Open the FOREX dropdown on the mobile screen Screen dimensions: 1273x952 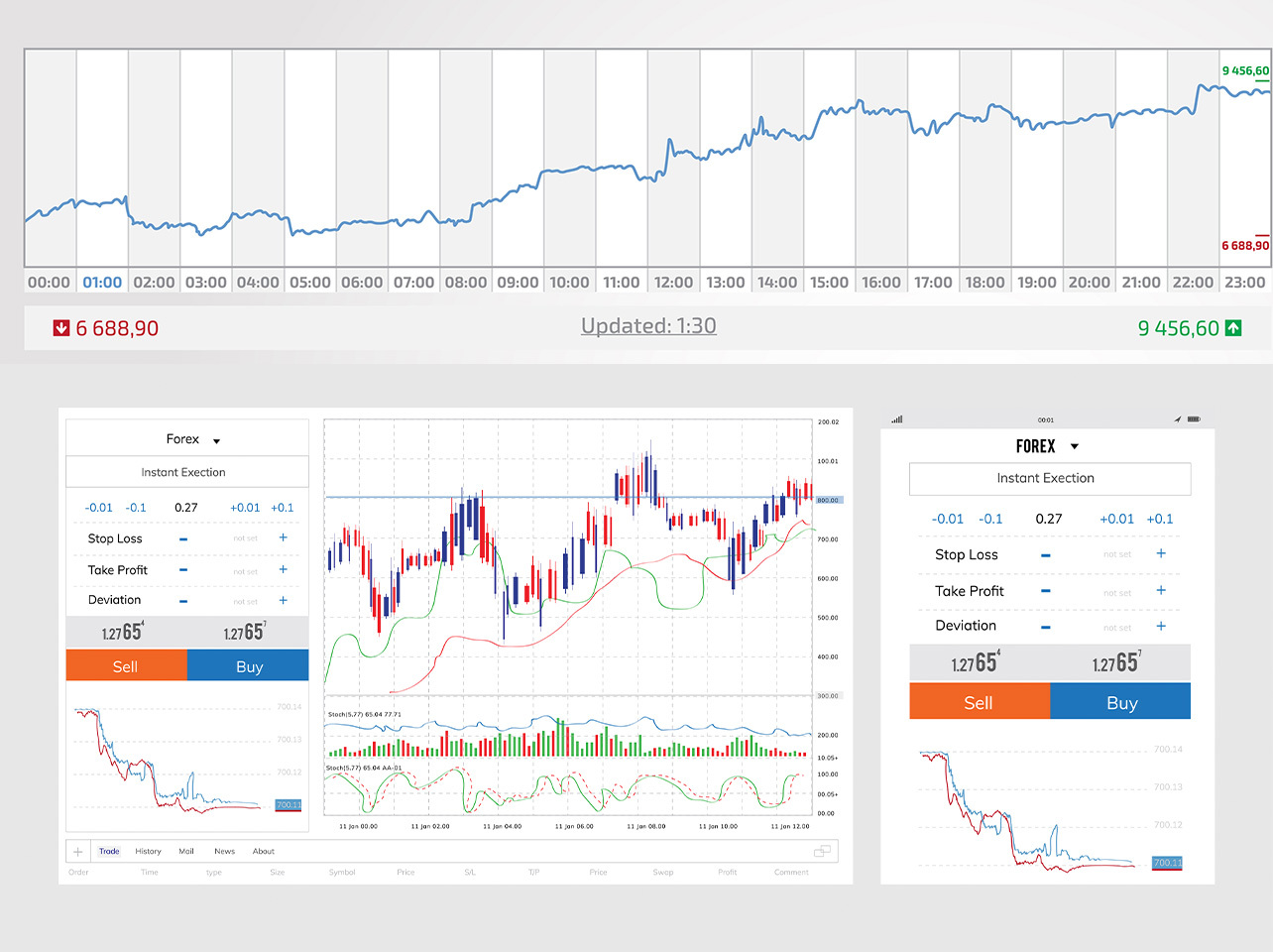coord(1047,446)
